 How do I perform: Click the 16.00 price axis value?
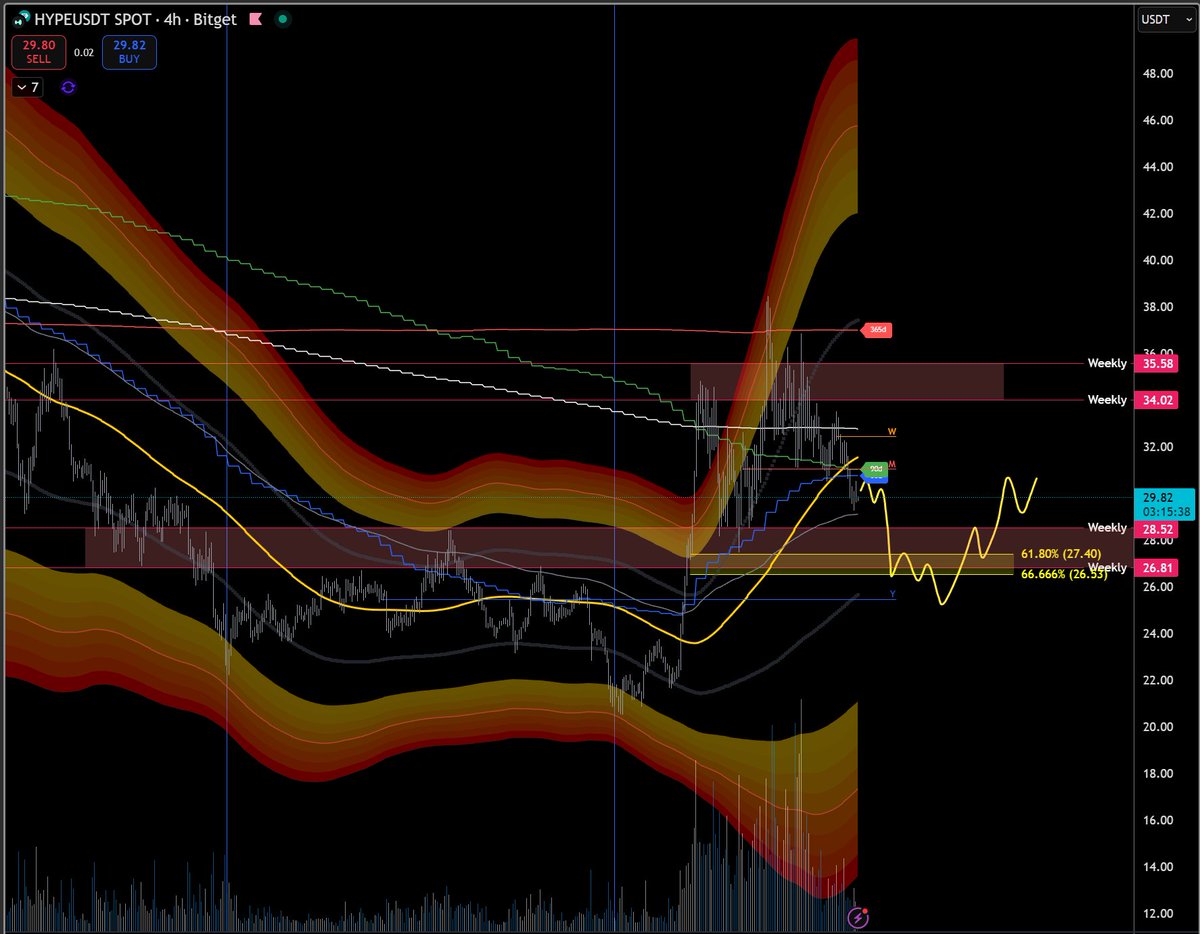pos(1159,820)
